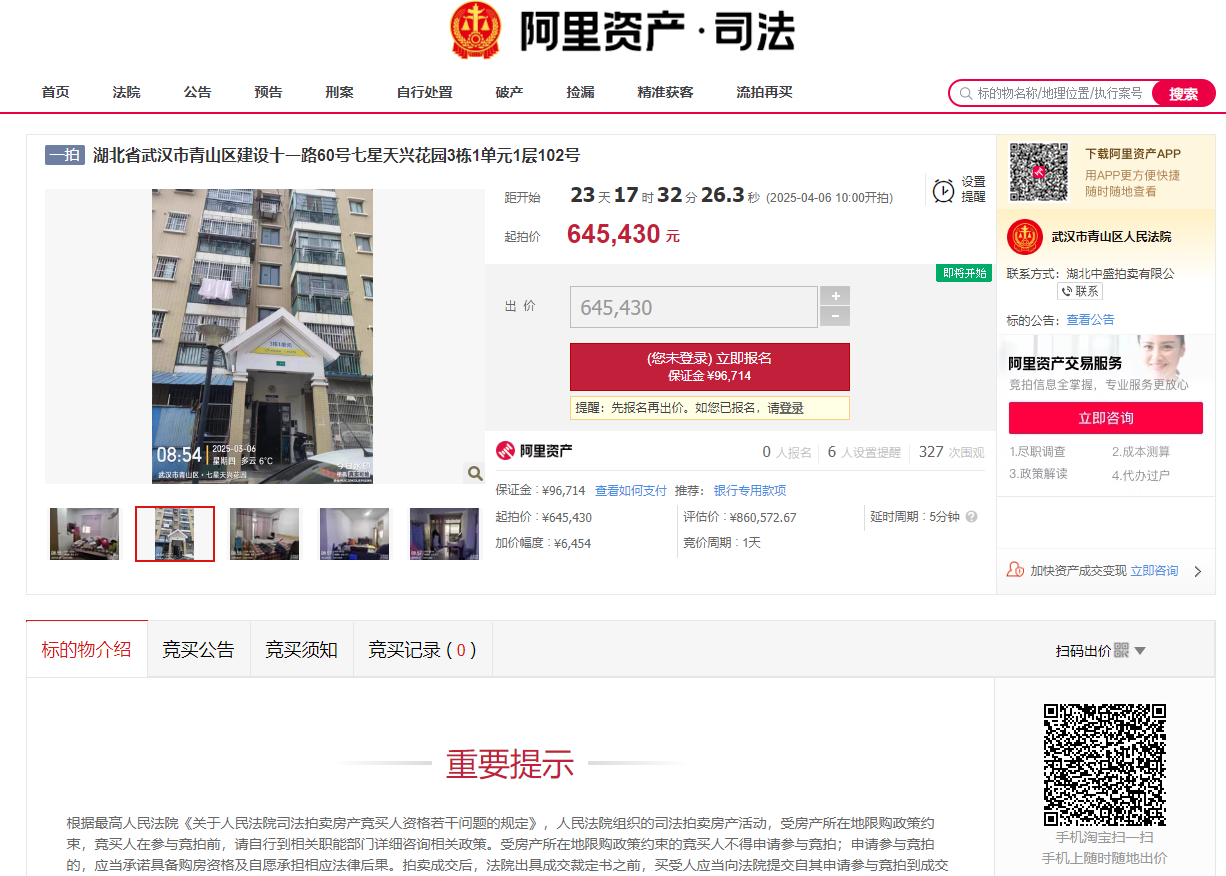Click the question mark icon beside 延时周期
The image size is (1226, 876).
(x=971, y=517)
